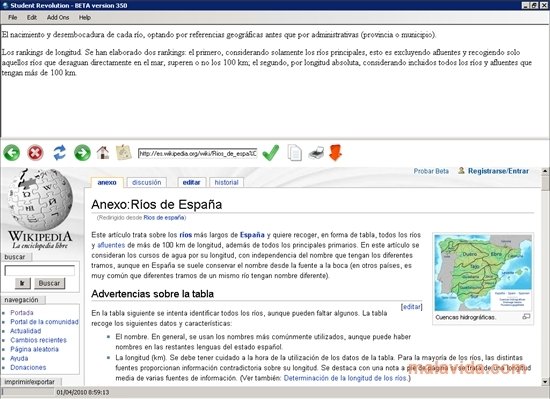Viewport: 550px width, 399px height.
Task: Click Registrarse/Entrar link
Action: (498, 171)
